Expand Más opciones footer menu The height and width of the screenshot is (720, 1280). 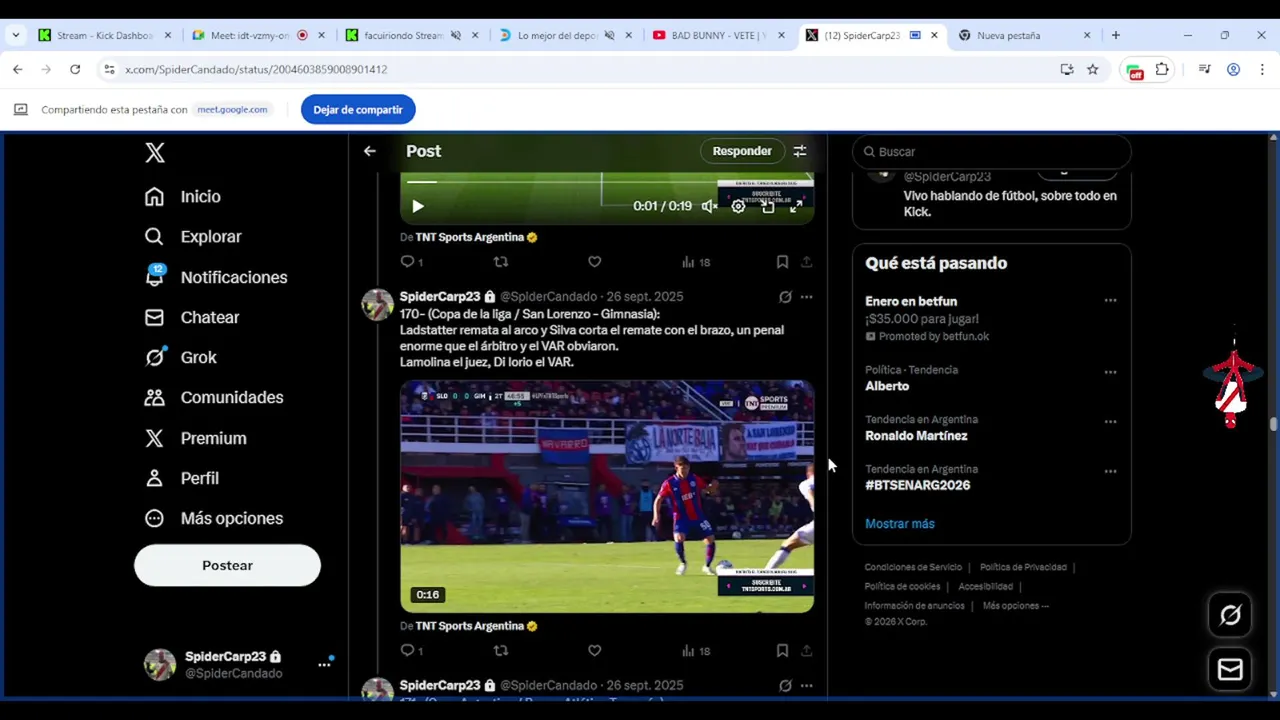tap(1016, 605)
